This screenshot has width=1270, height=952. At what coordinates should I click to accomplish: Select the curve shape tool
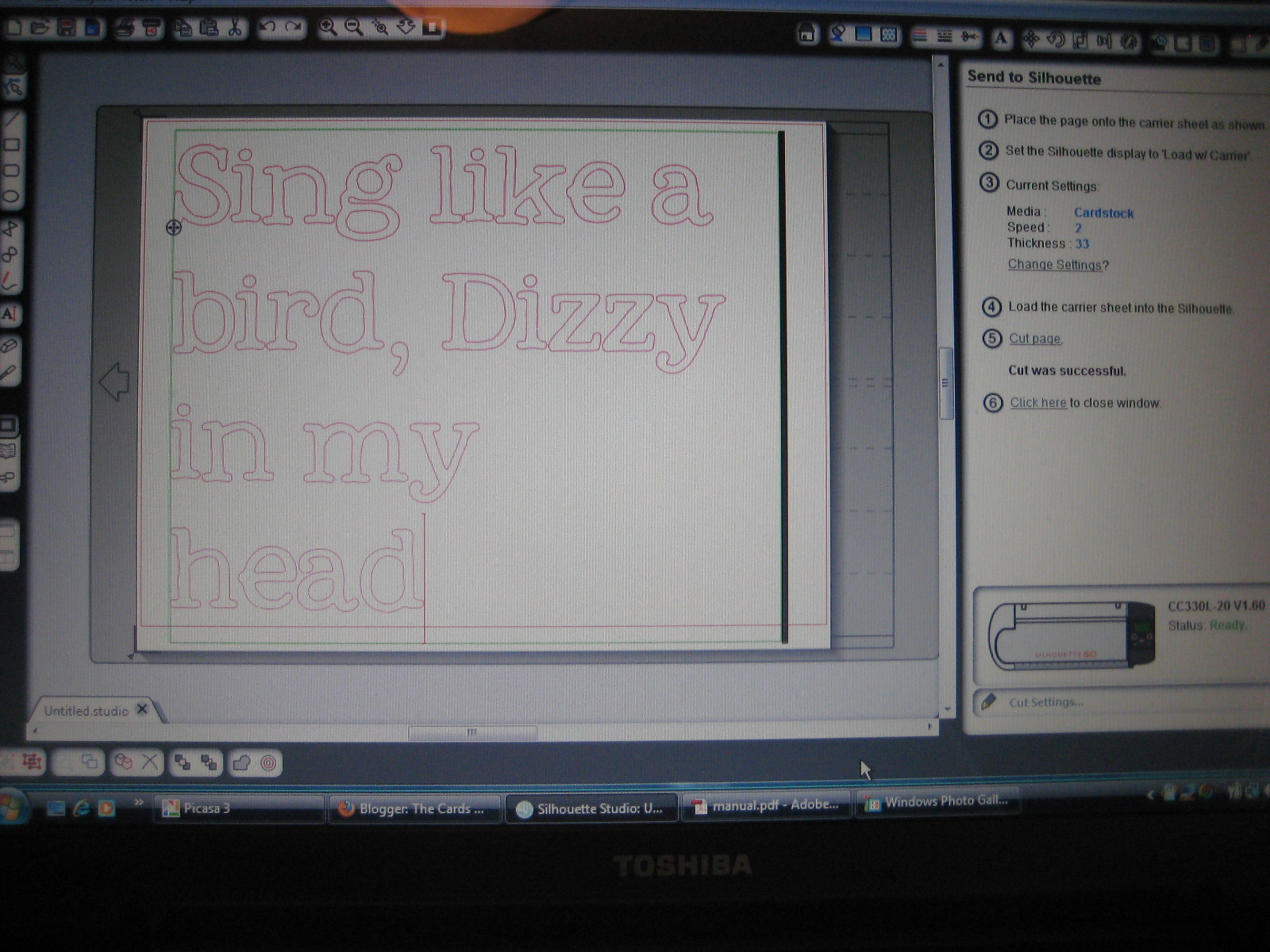coord(10,255)
